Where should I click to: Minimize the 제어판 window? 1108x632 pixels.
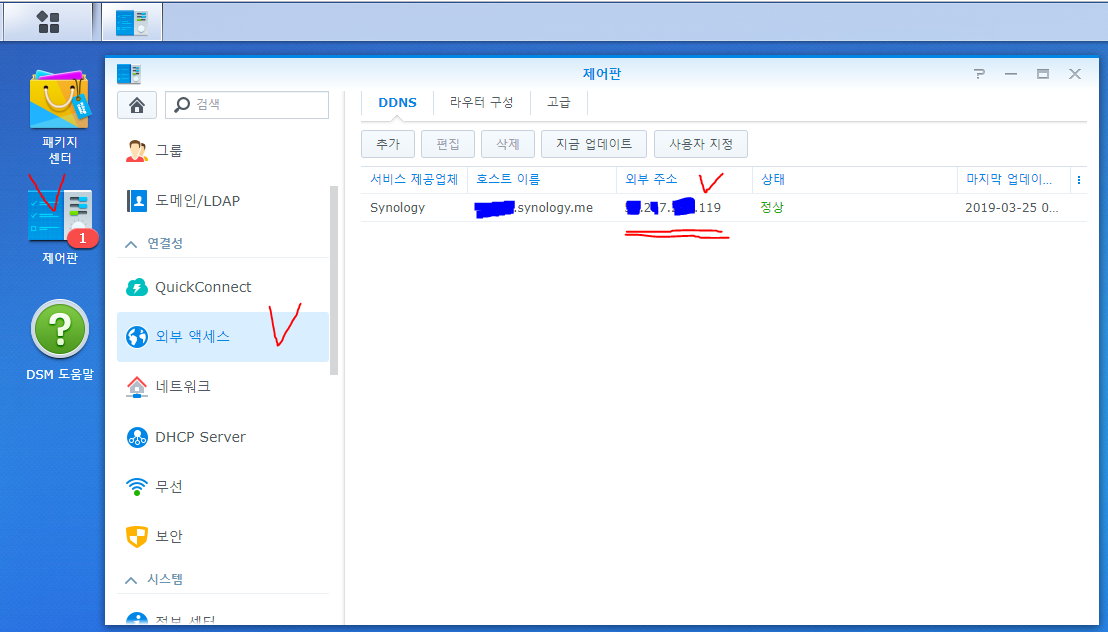(x=1011, y=74)
